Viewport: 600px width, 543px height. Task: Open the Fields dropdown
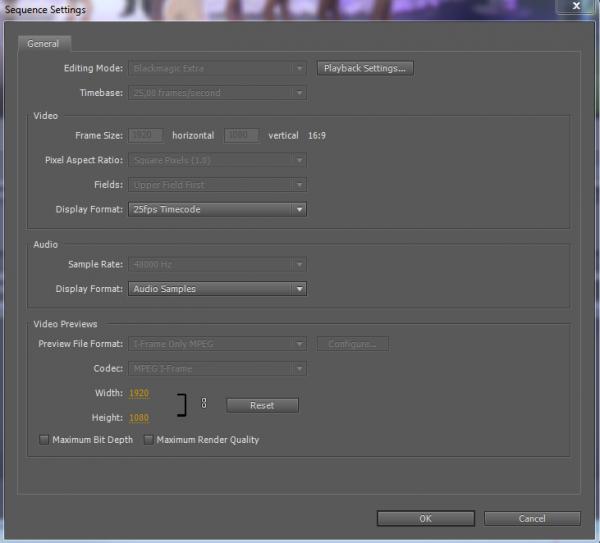[x=217, y=185]
